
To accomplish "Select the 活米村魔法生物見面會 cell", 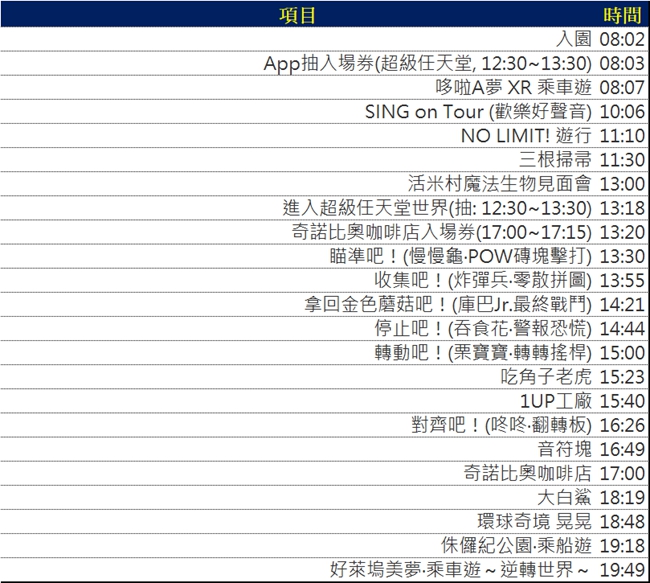I will tap(500, 183).
